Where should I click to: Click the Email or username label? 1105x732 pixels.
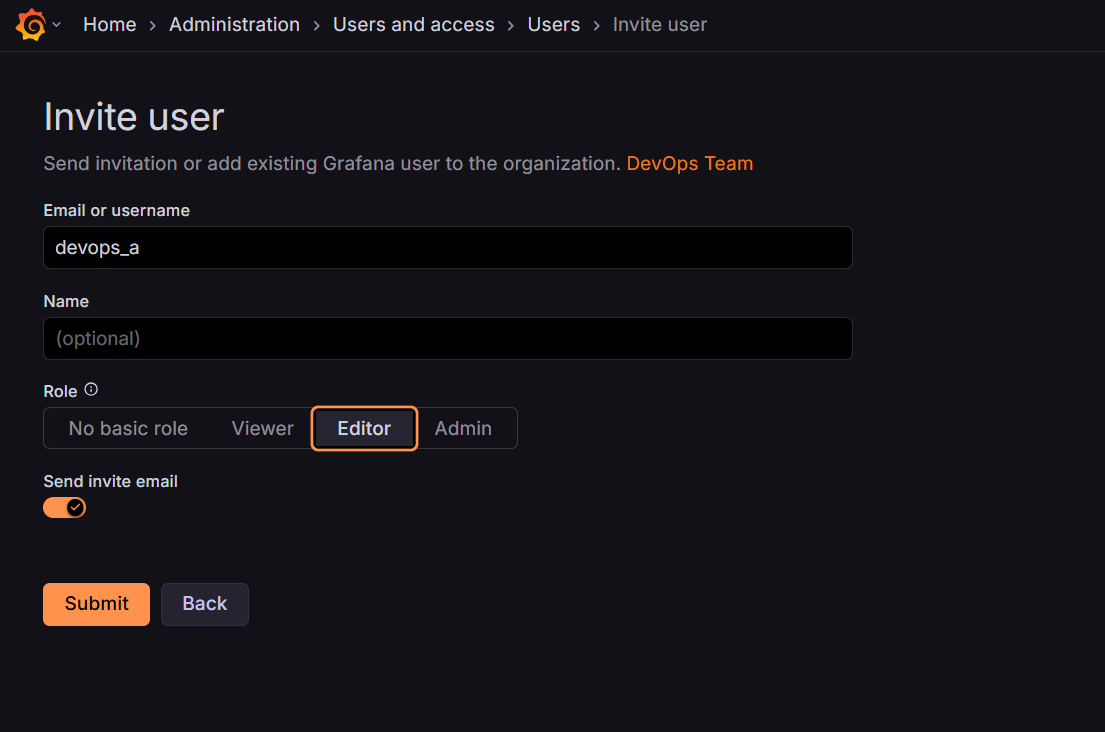(116, 210)
